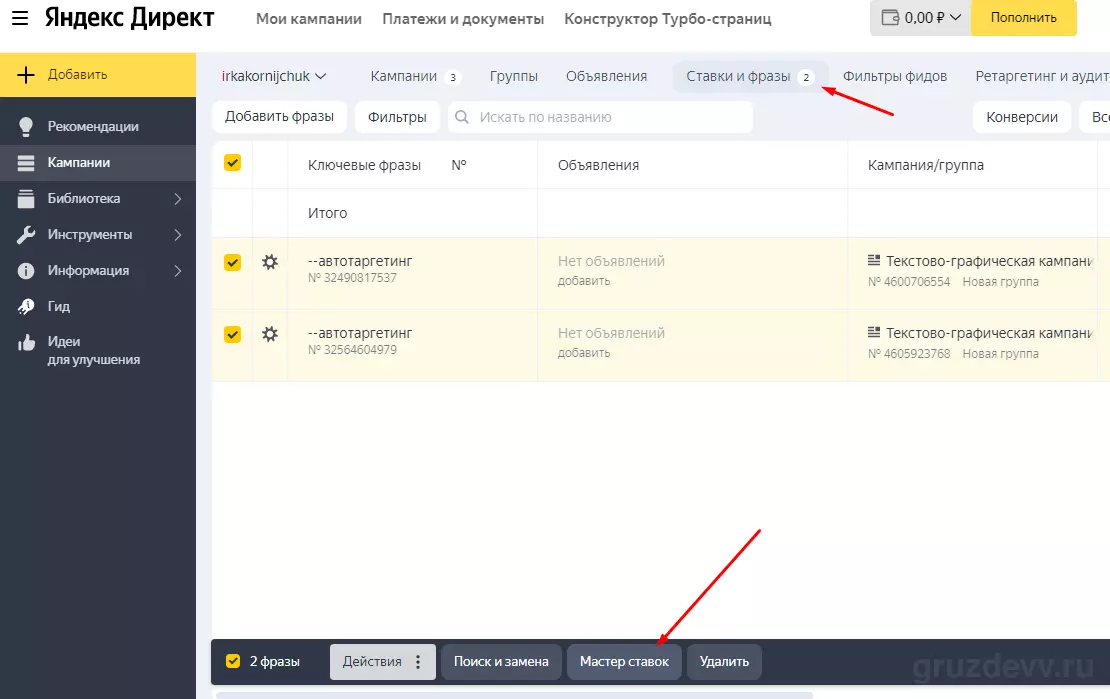This screenshot has width=1110, height=699.
Task: Click the plus icon next to Добавить
Action: [25, 75]
